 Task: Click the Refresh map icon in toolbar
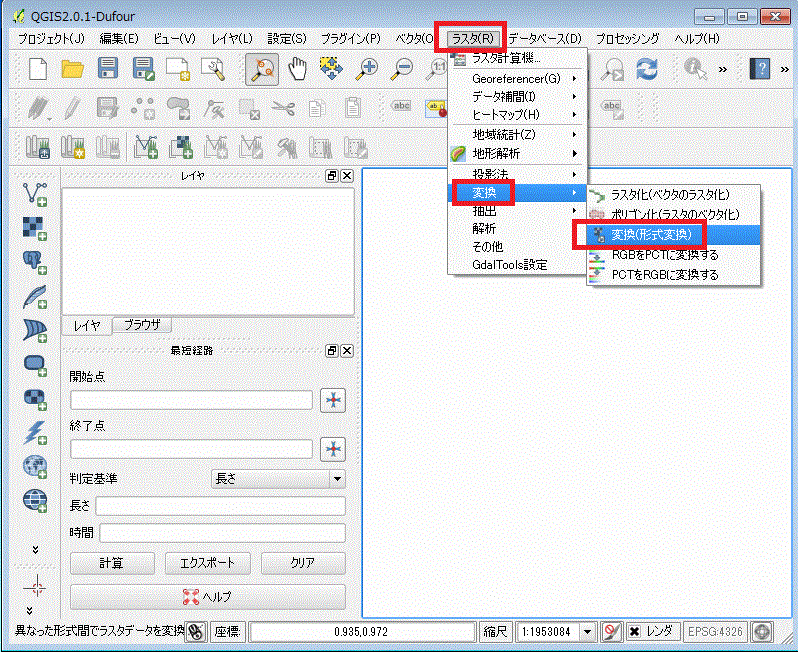click(x=647, y=68)
